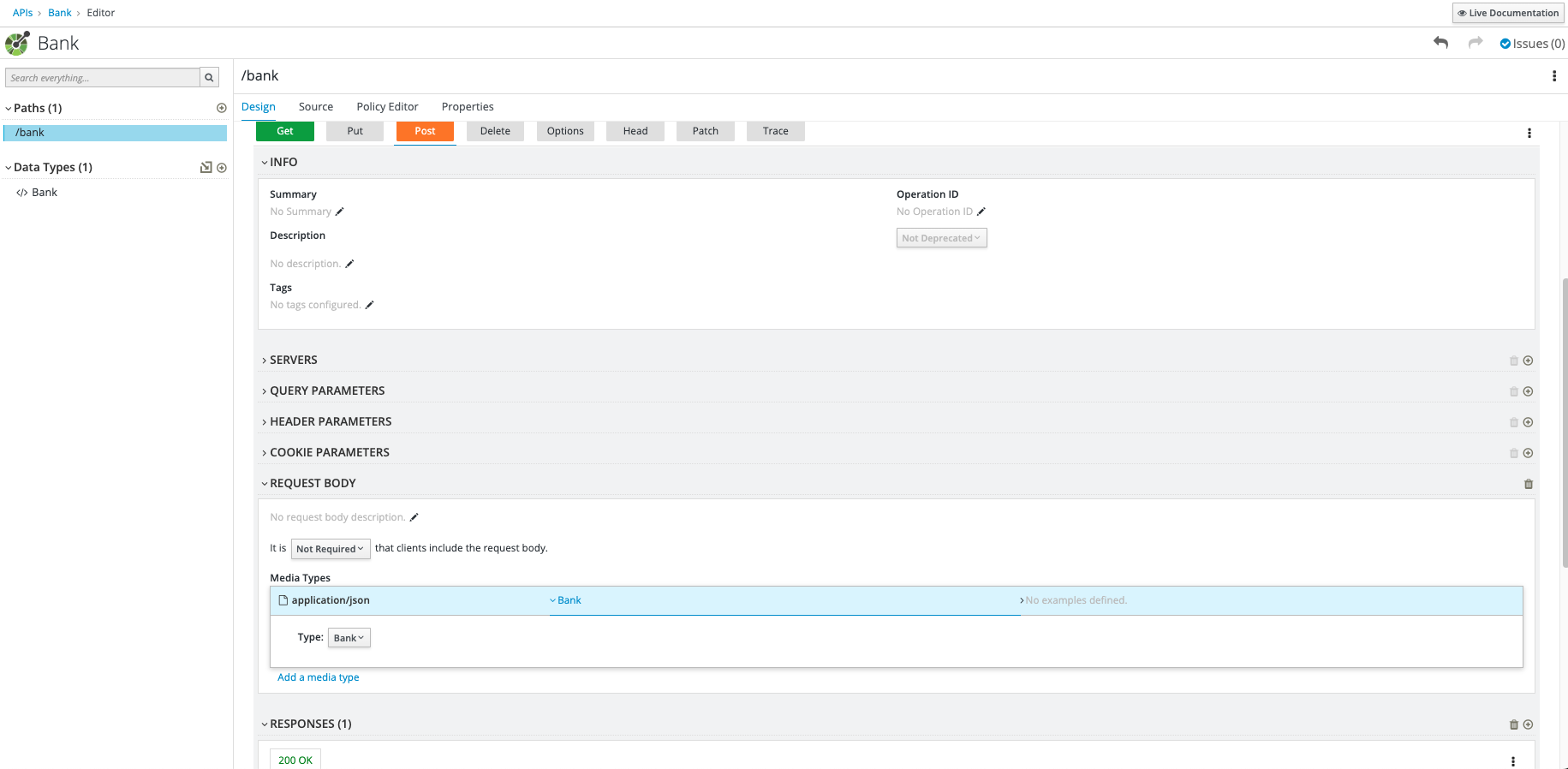Select the Post operation
Viewport: 1568px width, 769px height.
pos(425,131)
